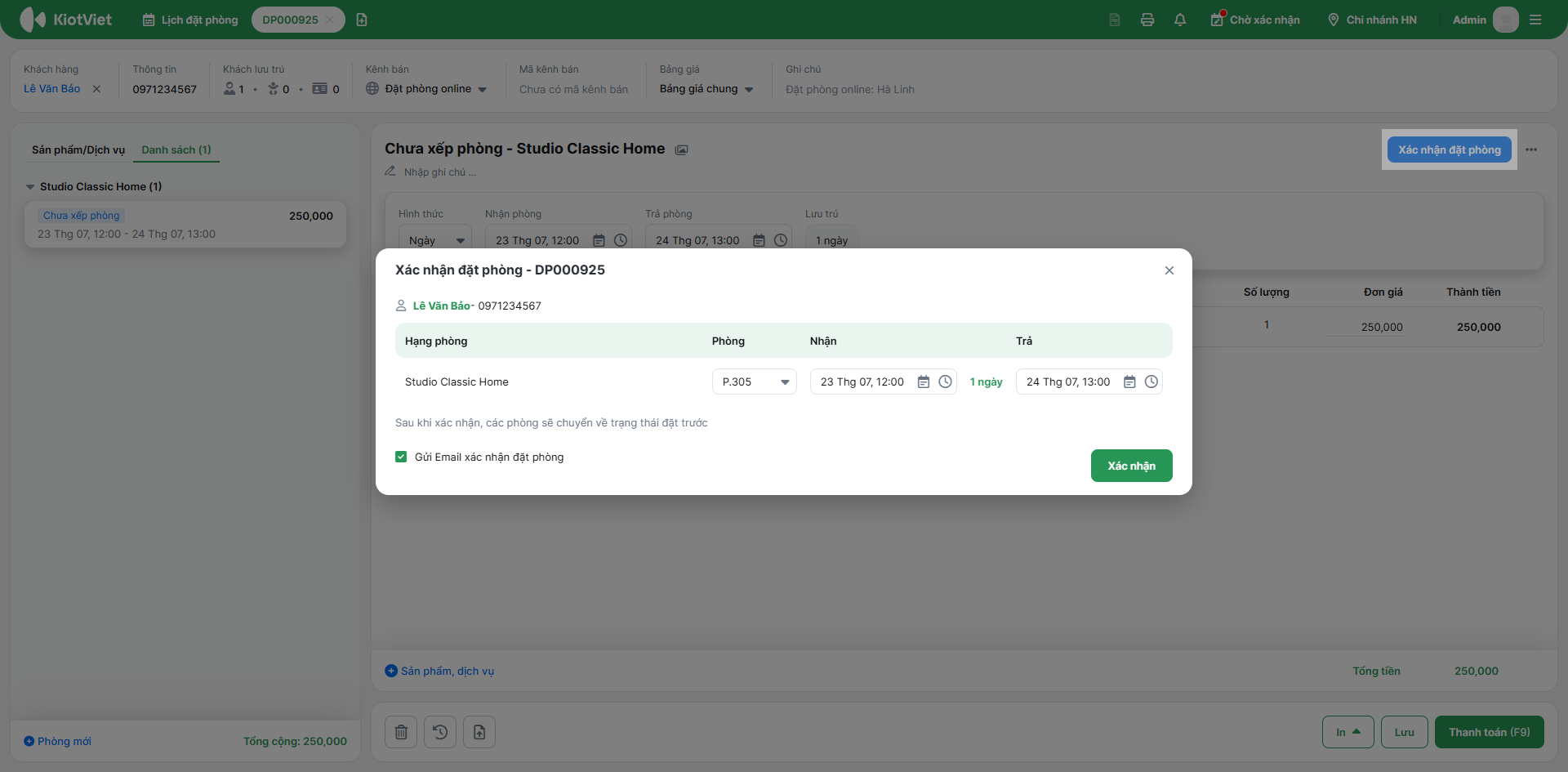The width and height of the screenshot is (1568, 772).
Task: Open background check-out clock icon
Action: 781,240
